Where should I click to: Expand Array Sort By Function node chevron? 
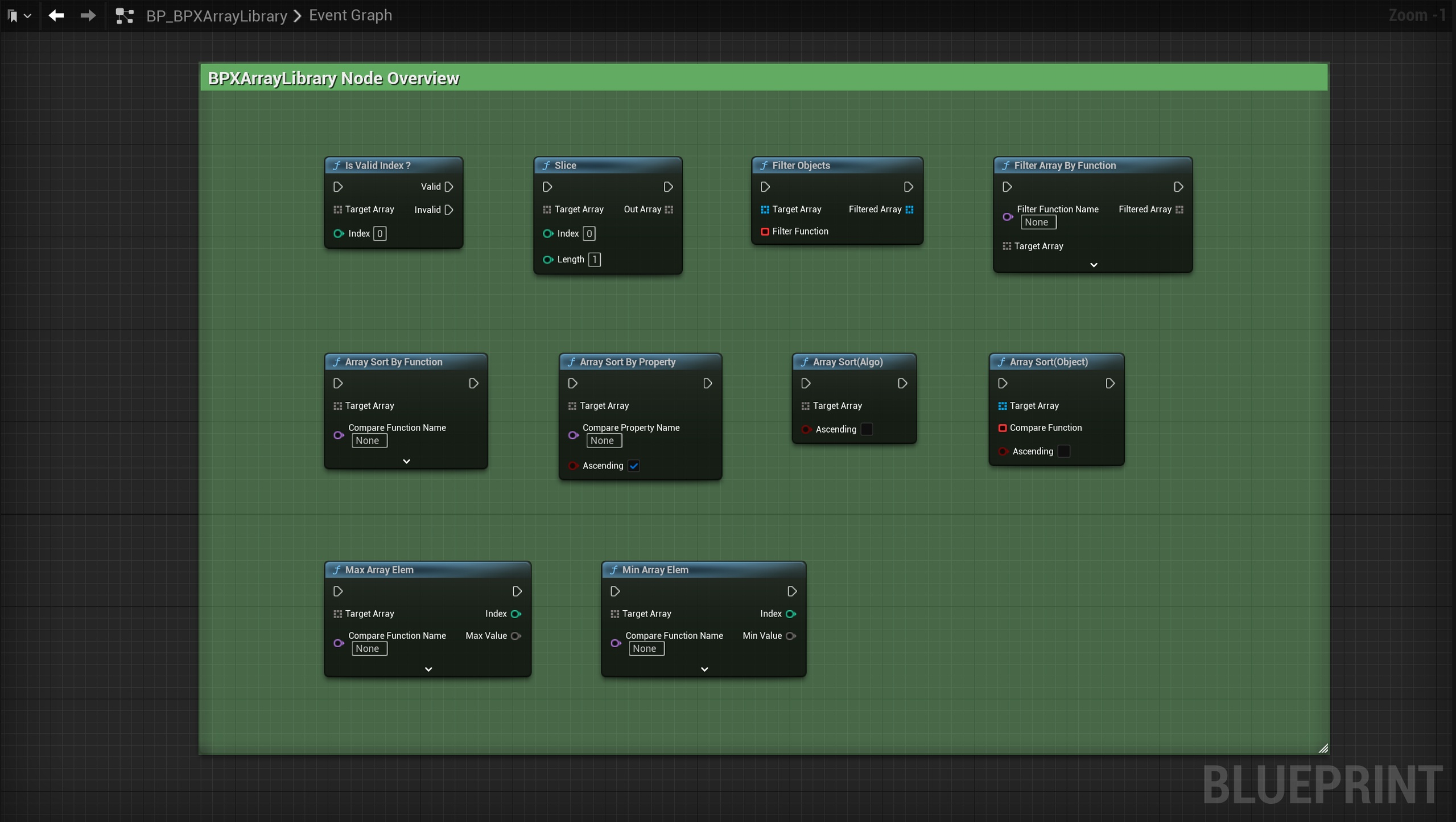click(406, 462)
